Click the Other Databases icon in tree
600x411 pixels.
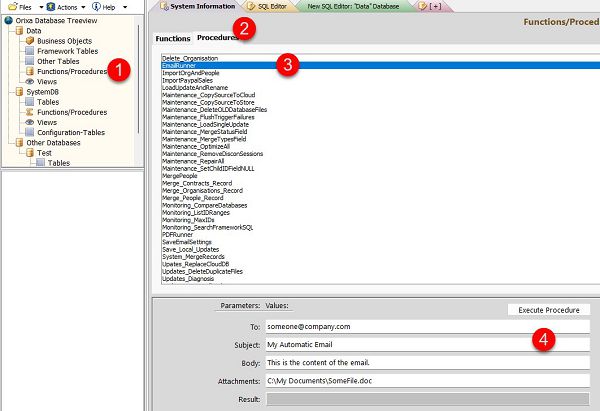tap(19, 142)
